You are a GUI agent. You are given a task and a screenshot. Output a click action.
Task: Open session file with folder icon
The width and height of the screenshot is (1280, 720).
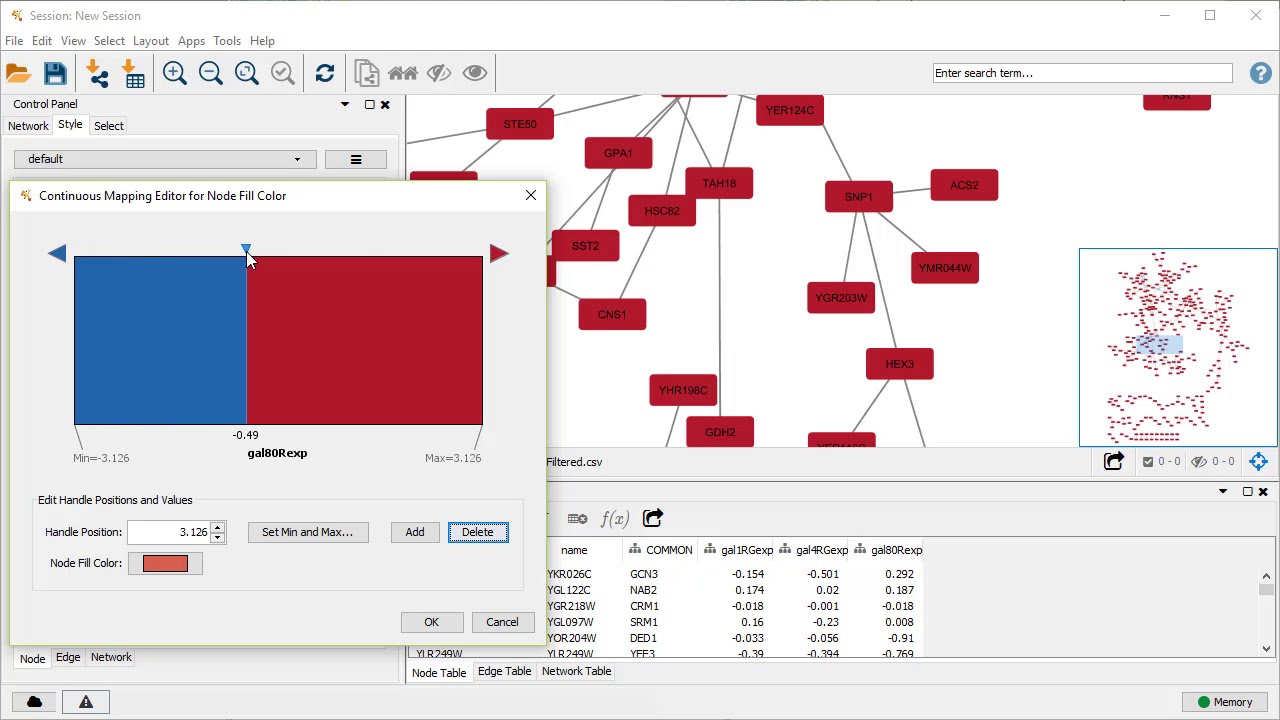tap(18, 73)
